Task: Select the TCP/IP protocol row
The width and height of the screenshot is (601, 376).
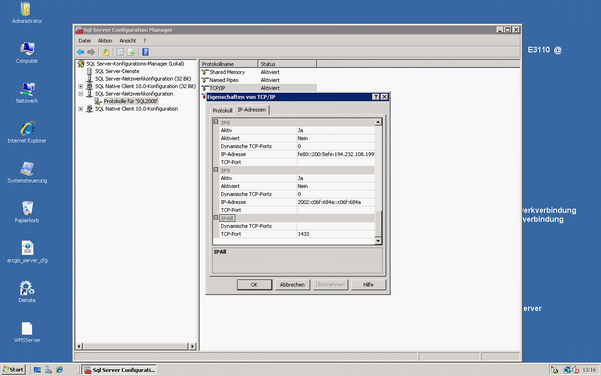Action: [x=259, y=88]
